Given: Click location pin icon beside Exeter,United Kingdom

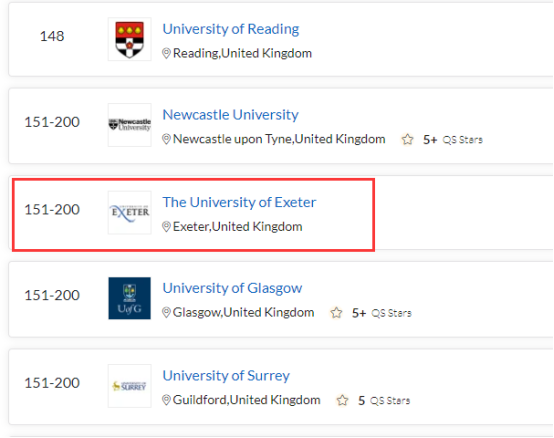Looking at the screenshot, I should 166,227.
